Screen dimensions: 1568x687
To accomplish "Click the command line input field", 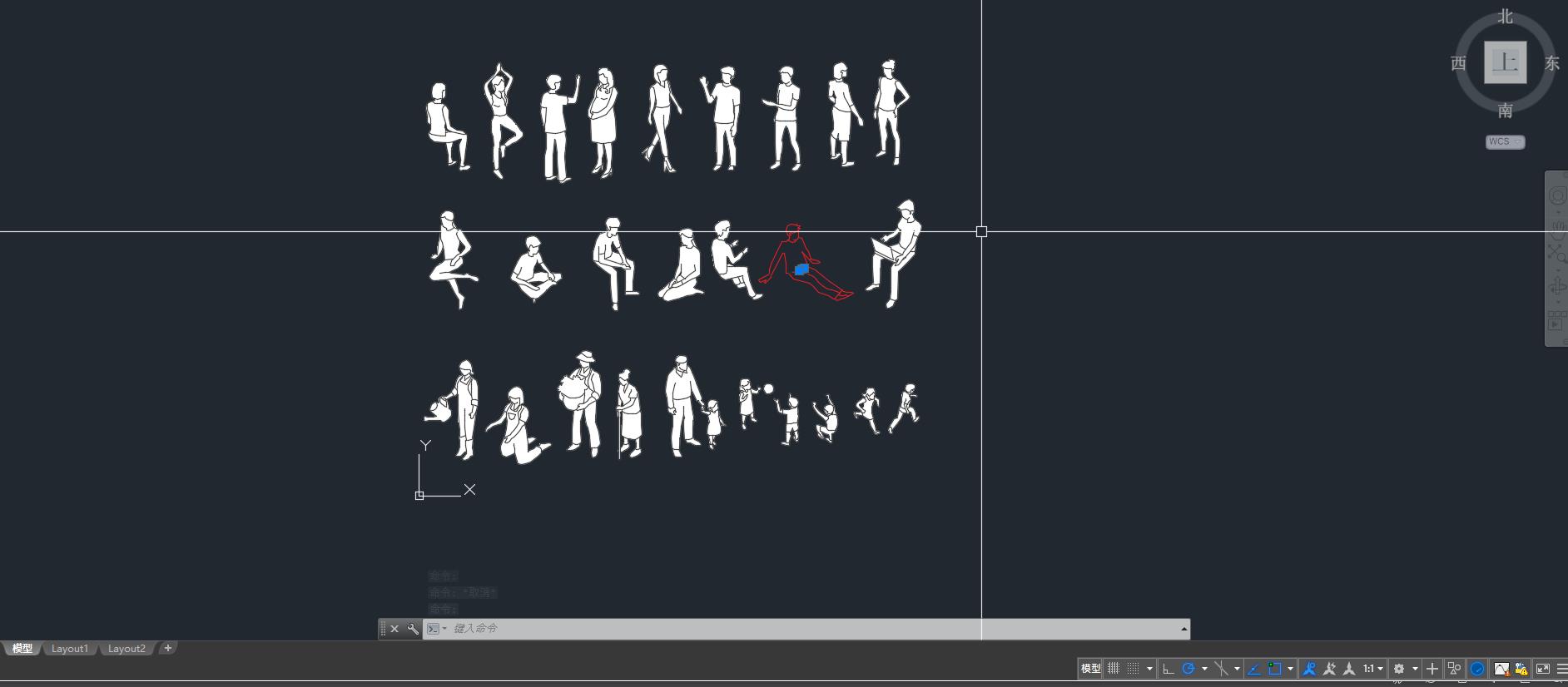I will [x=749, y=629].
